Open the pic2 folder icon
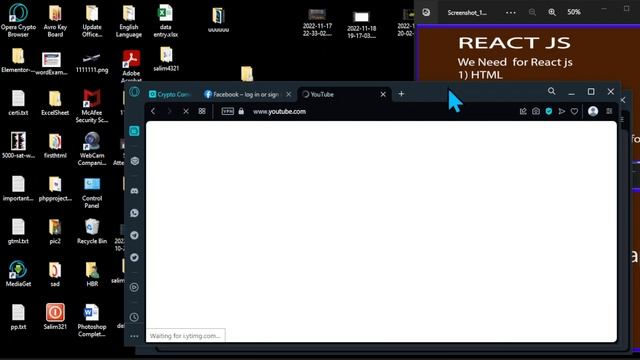The height and width of the screenshot is (360, 640). [55, 231]
